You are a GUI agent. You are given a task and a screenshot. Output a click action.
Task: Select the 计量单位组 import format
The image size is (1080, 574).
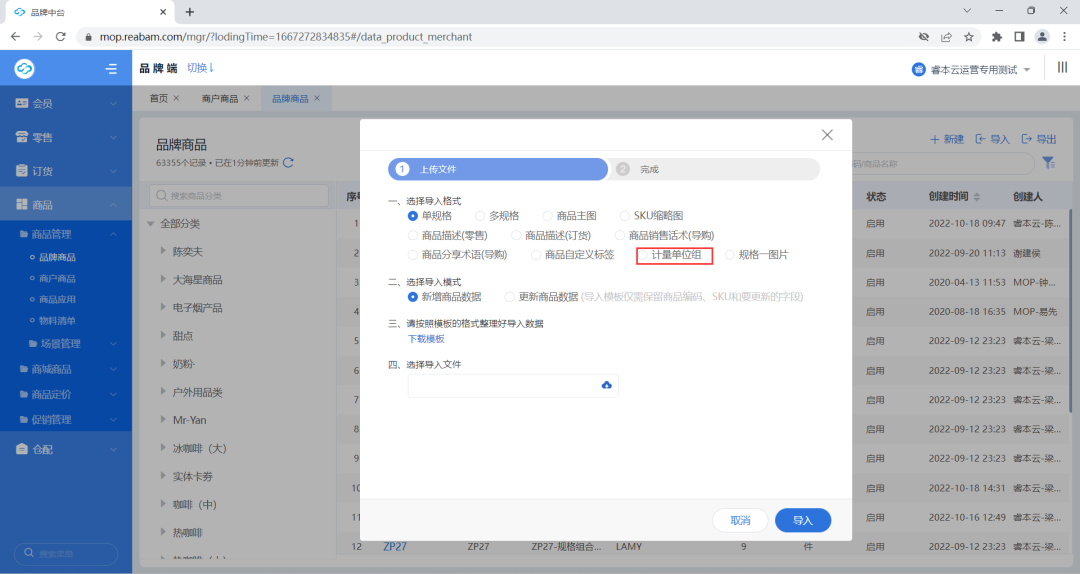(644, 255)
